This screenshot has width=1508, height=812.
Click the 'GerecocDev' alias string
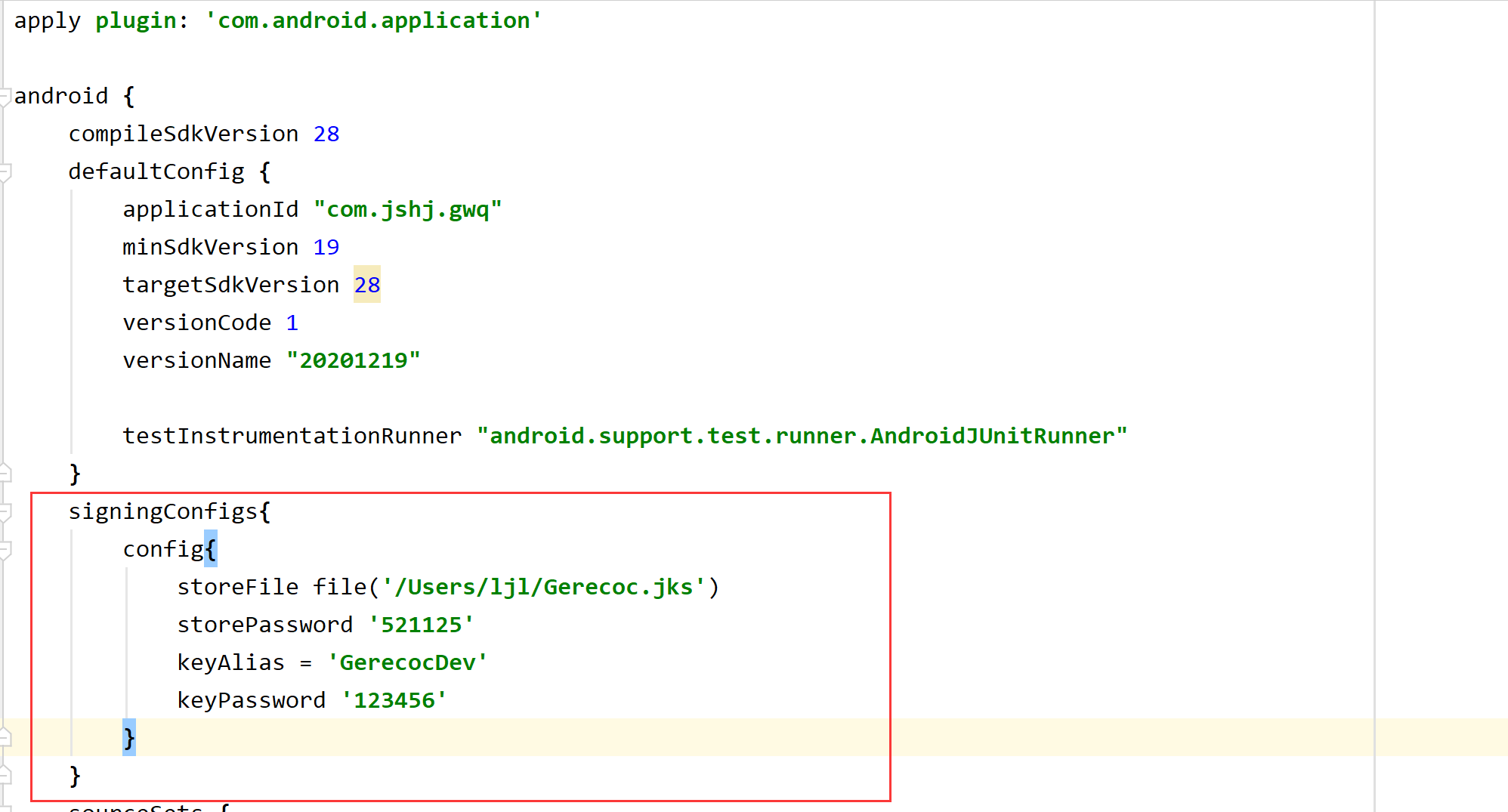(x=408, y=662)
